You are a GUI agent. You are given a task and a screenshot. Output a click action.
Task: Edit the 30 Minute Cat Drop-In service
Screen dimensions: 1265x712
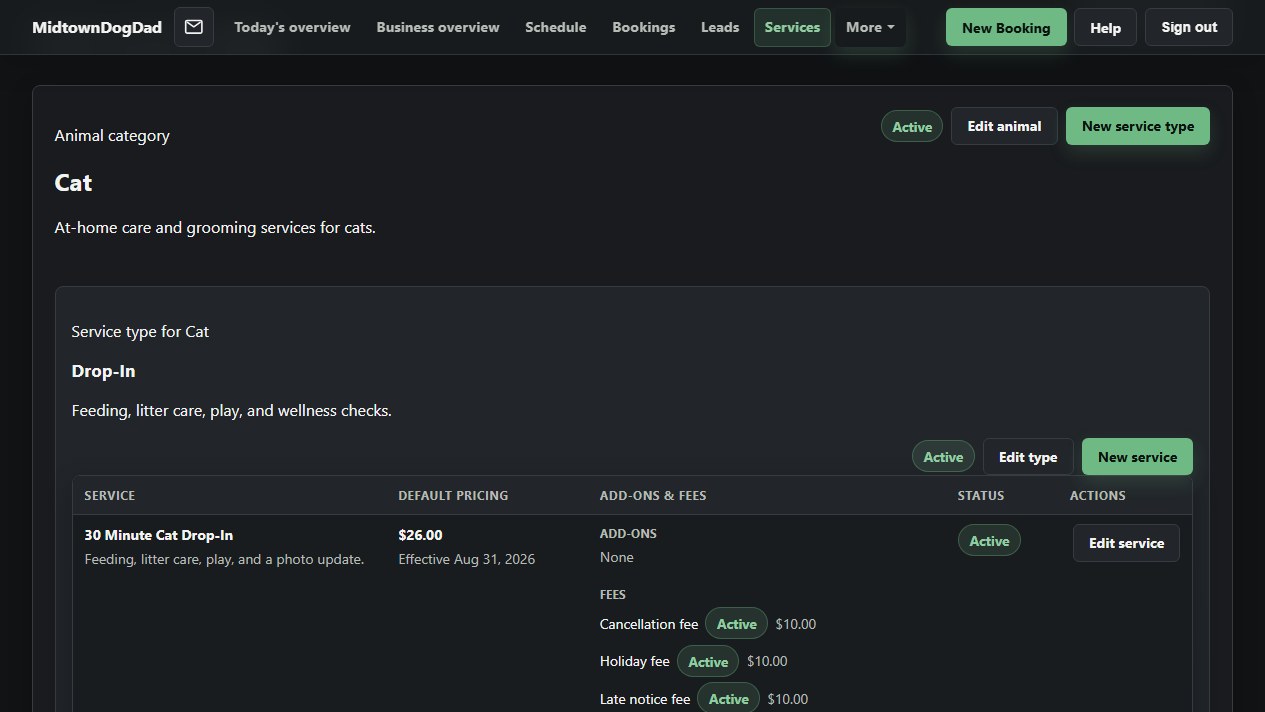[x=1126, y=543]
